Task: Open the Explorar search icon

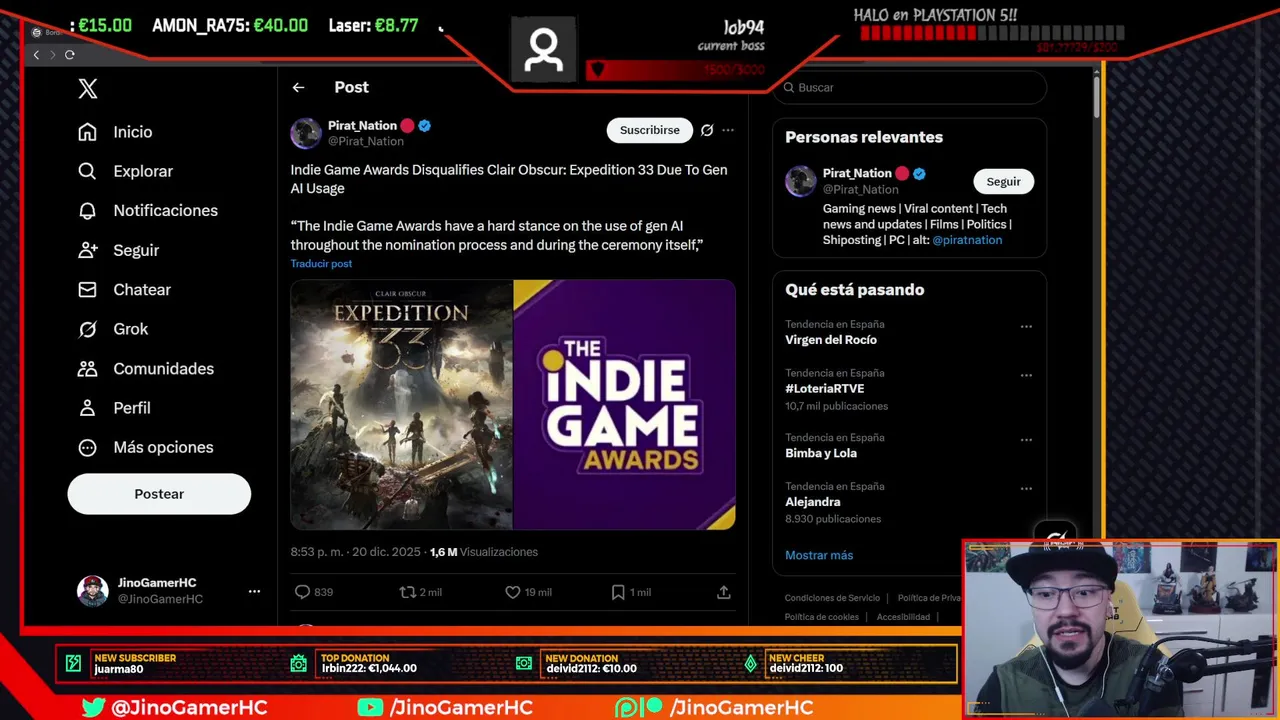Action: (88, 171)
